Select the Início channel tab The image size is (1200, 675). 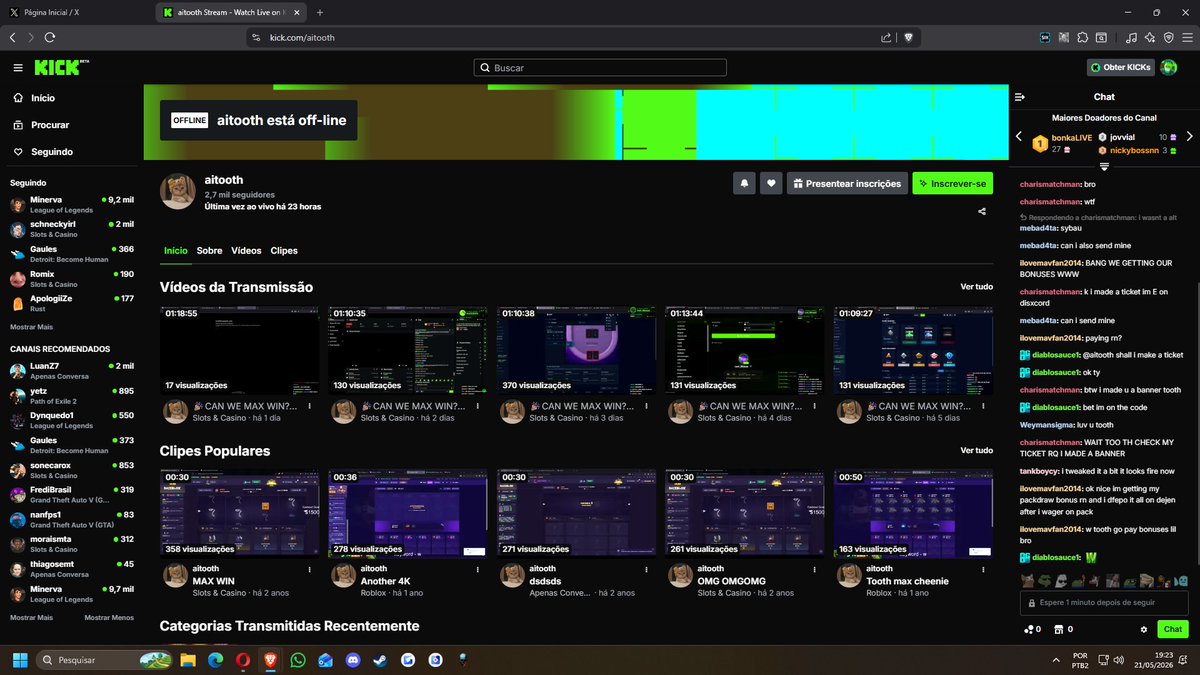175,250
